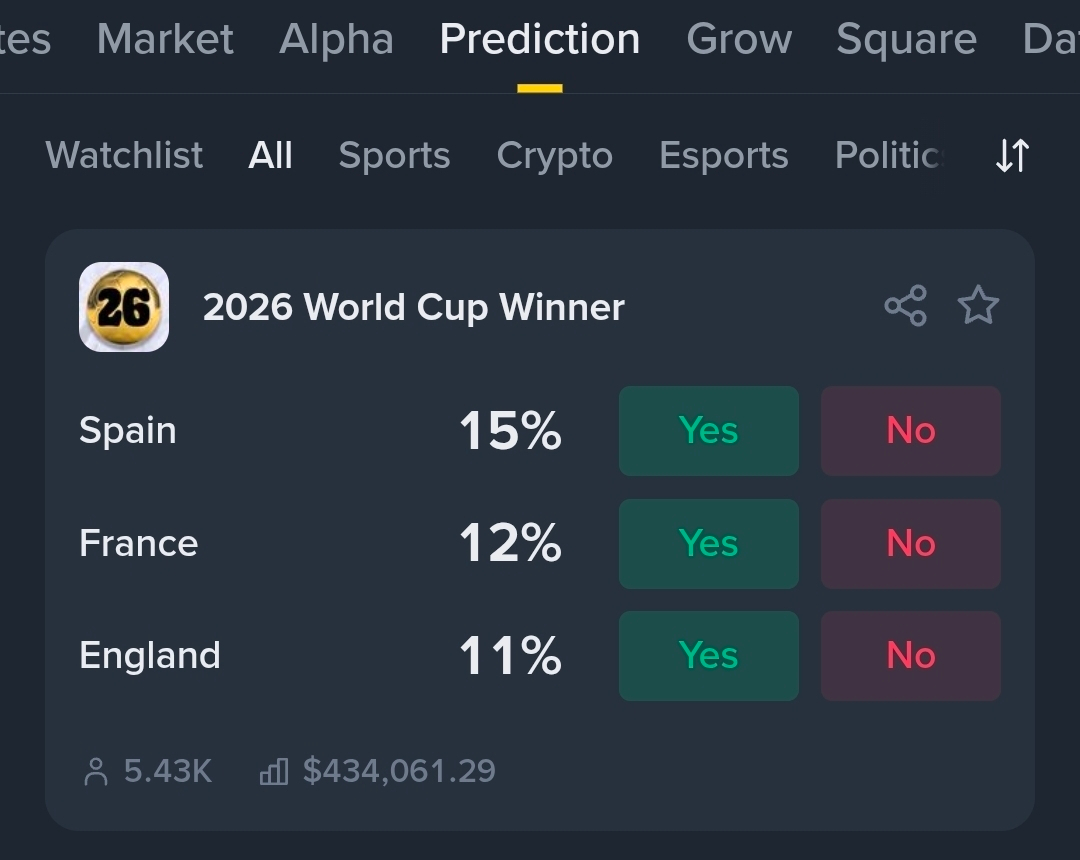Go to the Grow tab
The height and width of the screenshot is (860, 1080).
tap(739, 40)
